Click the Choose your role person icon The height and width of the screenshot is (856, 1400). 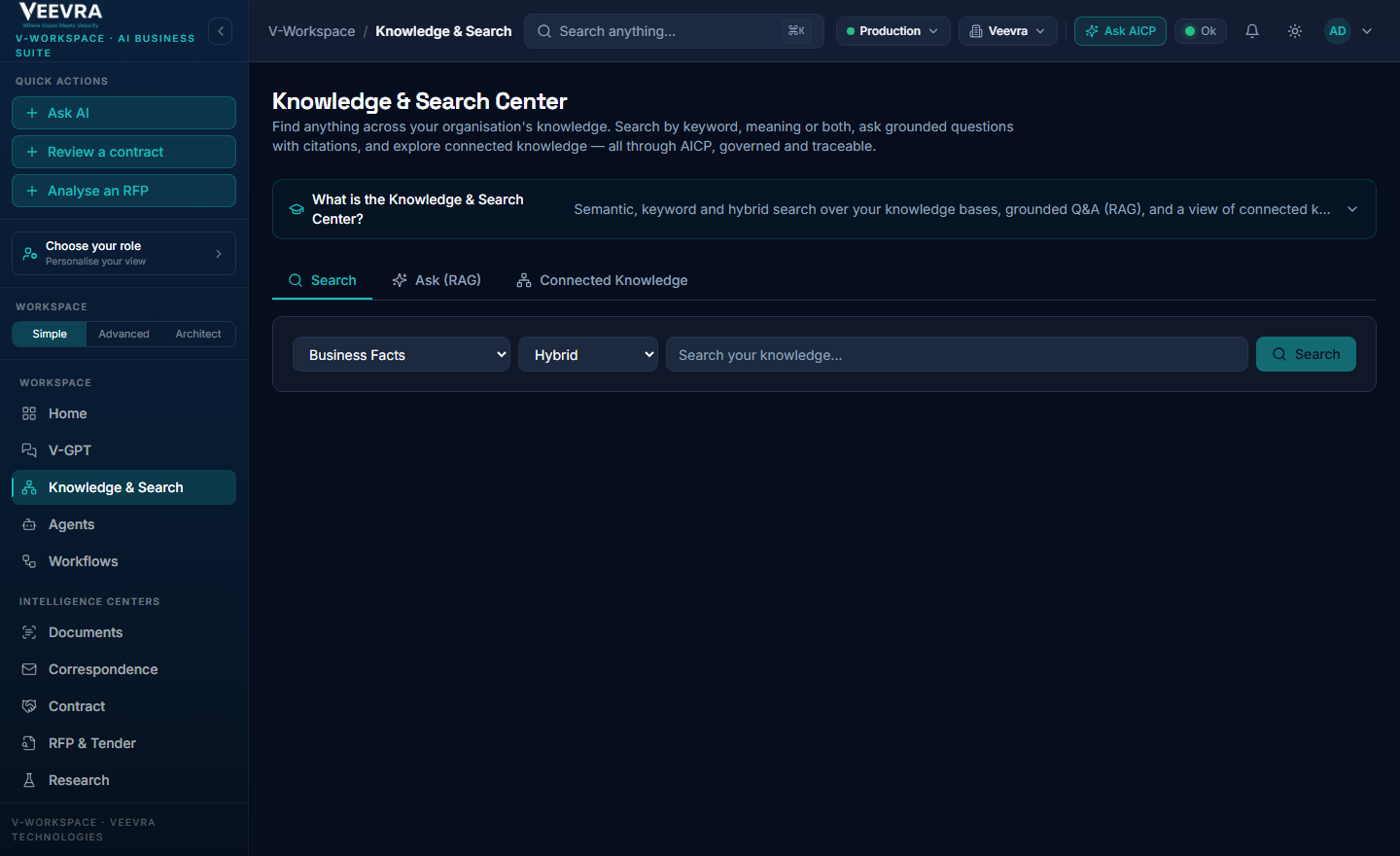click(x=30, y=254)
